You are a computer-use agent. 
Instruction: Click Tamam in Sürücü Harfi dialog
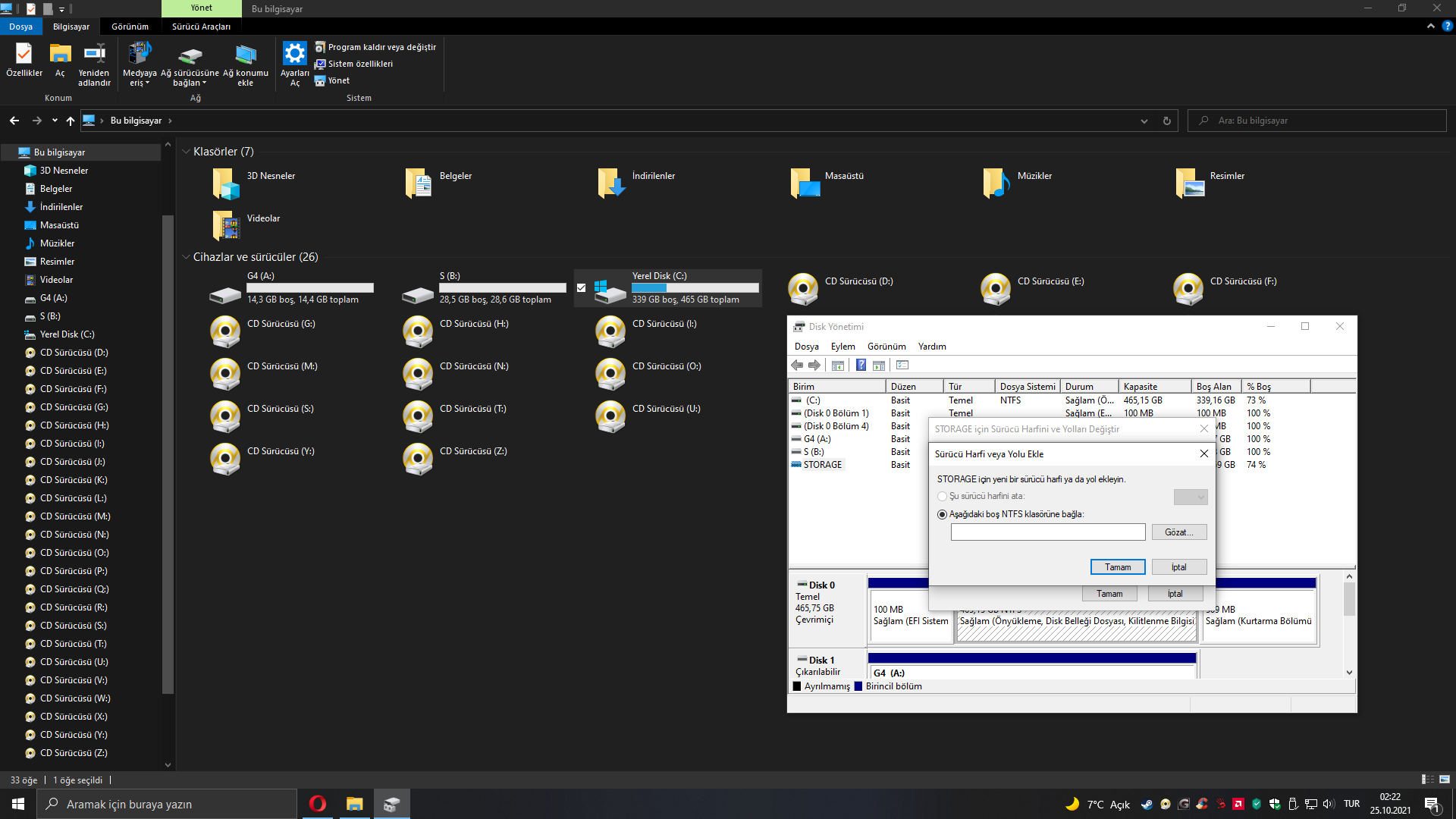coord(1117,567)
